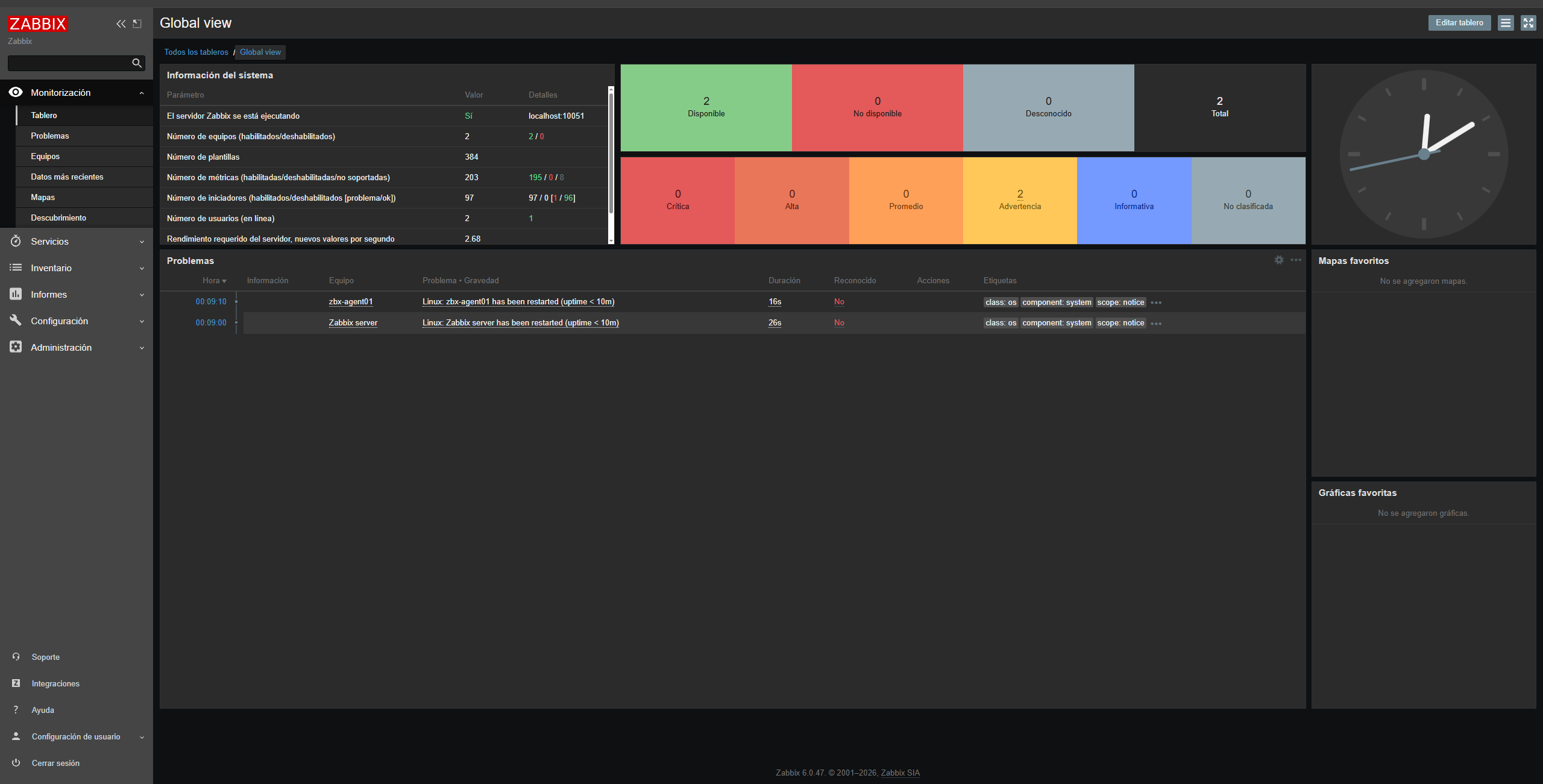Viewport: 1543px width, 784px height.
Task: Open the Problemas widget gear settings
Action: [x=1279, y=260]
